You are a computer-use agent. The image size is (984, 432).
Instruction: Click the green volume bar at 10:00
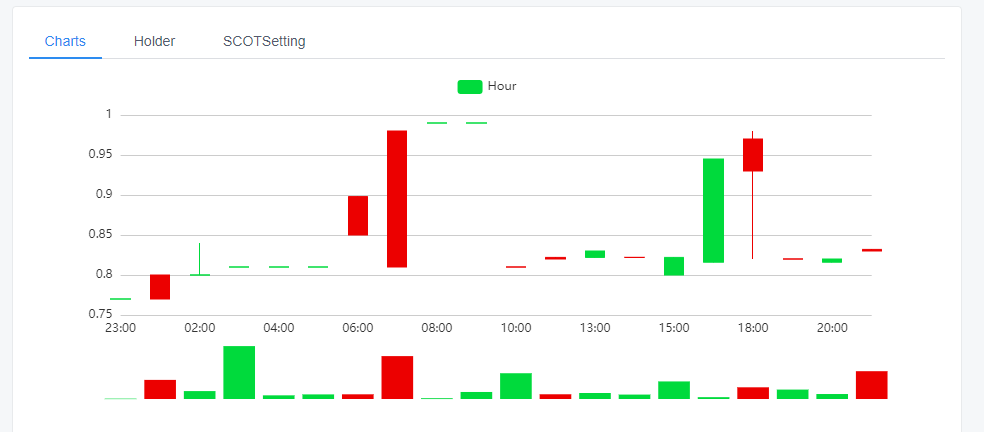pyautogui.click(x=516, y=386)
